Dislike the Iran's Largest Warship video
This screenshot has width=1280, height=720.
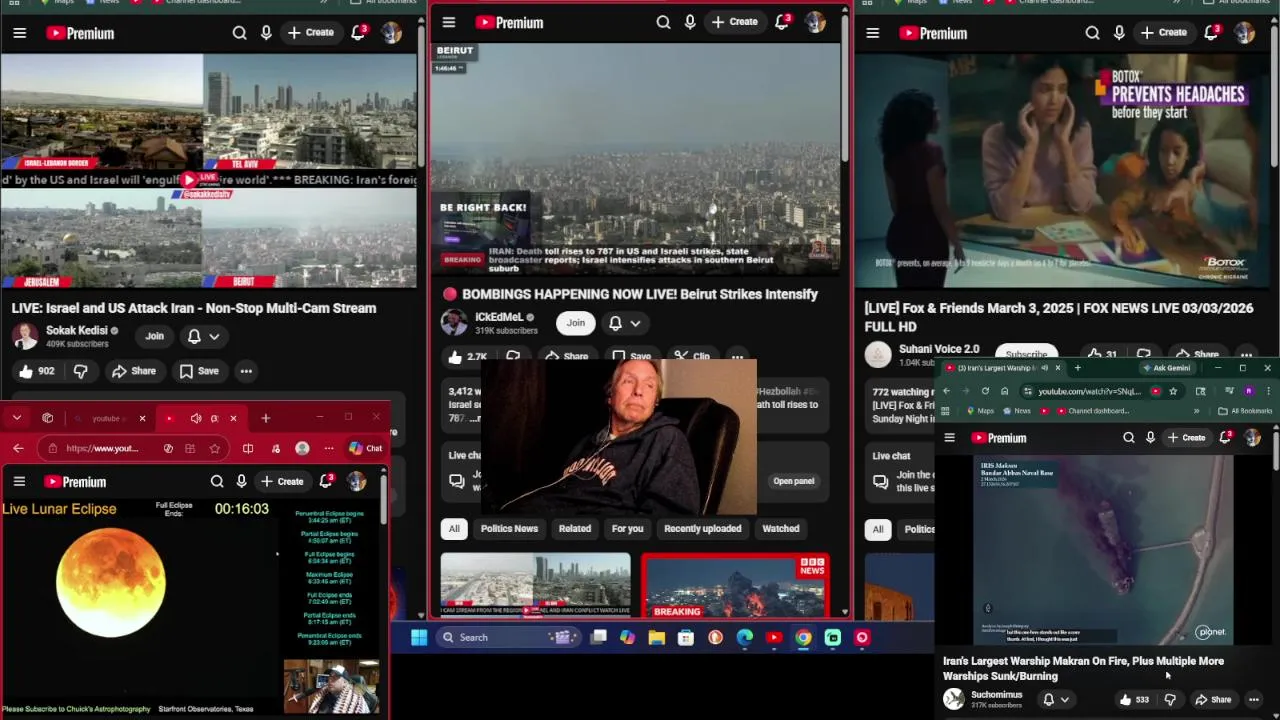(1170, 700)
